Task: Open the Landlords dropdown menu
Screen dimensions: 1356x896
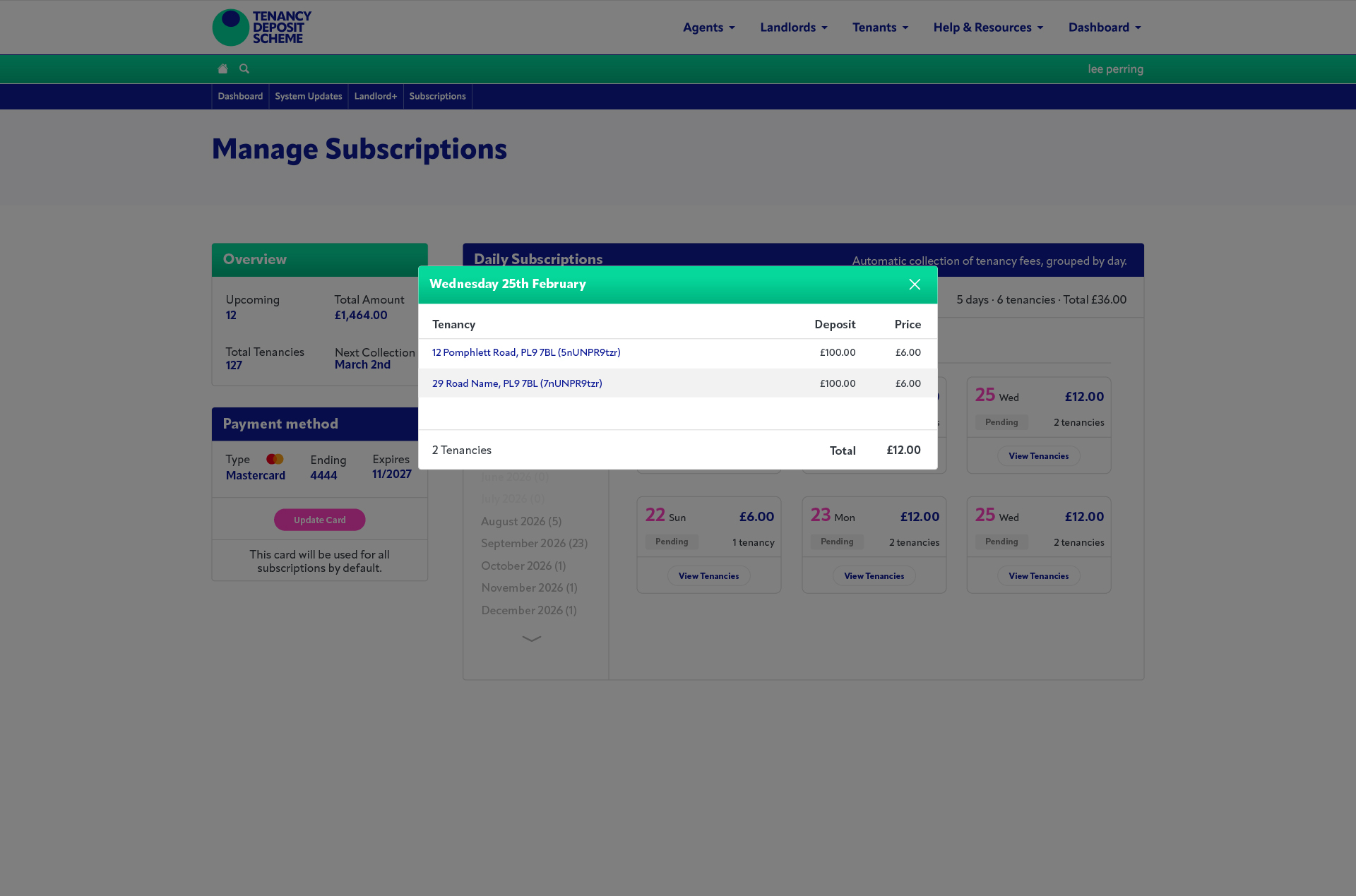Action: tap(794, 28)
